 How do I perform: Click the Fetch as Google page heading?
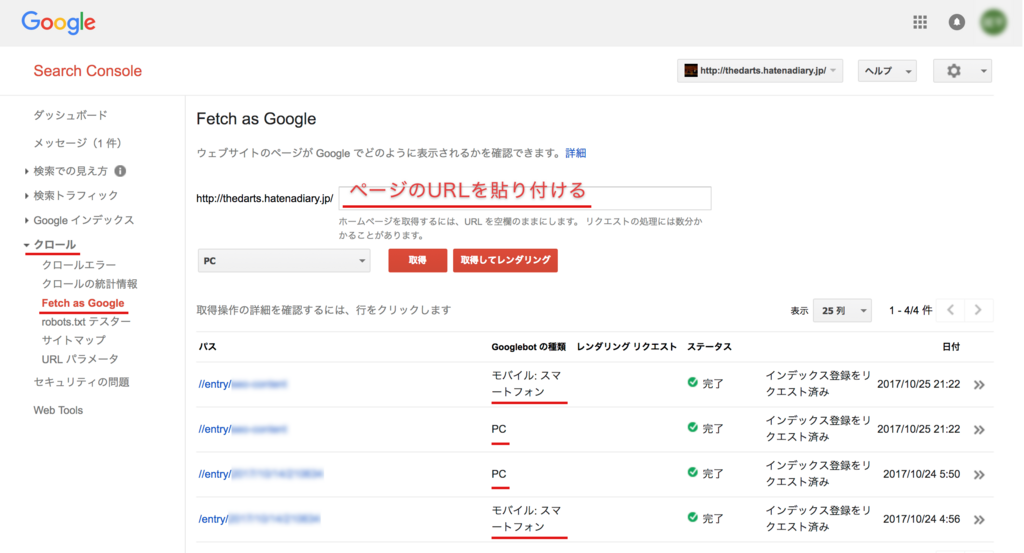pos(256,119)
